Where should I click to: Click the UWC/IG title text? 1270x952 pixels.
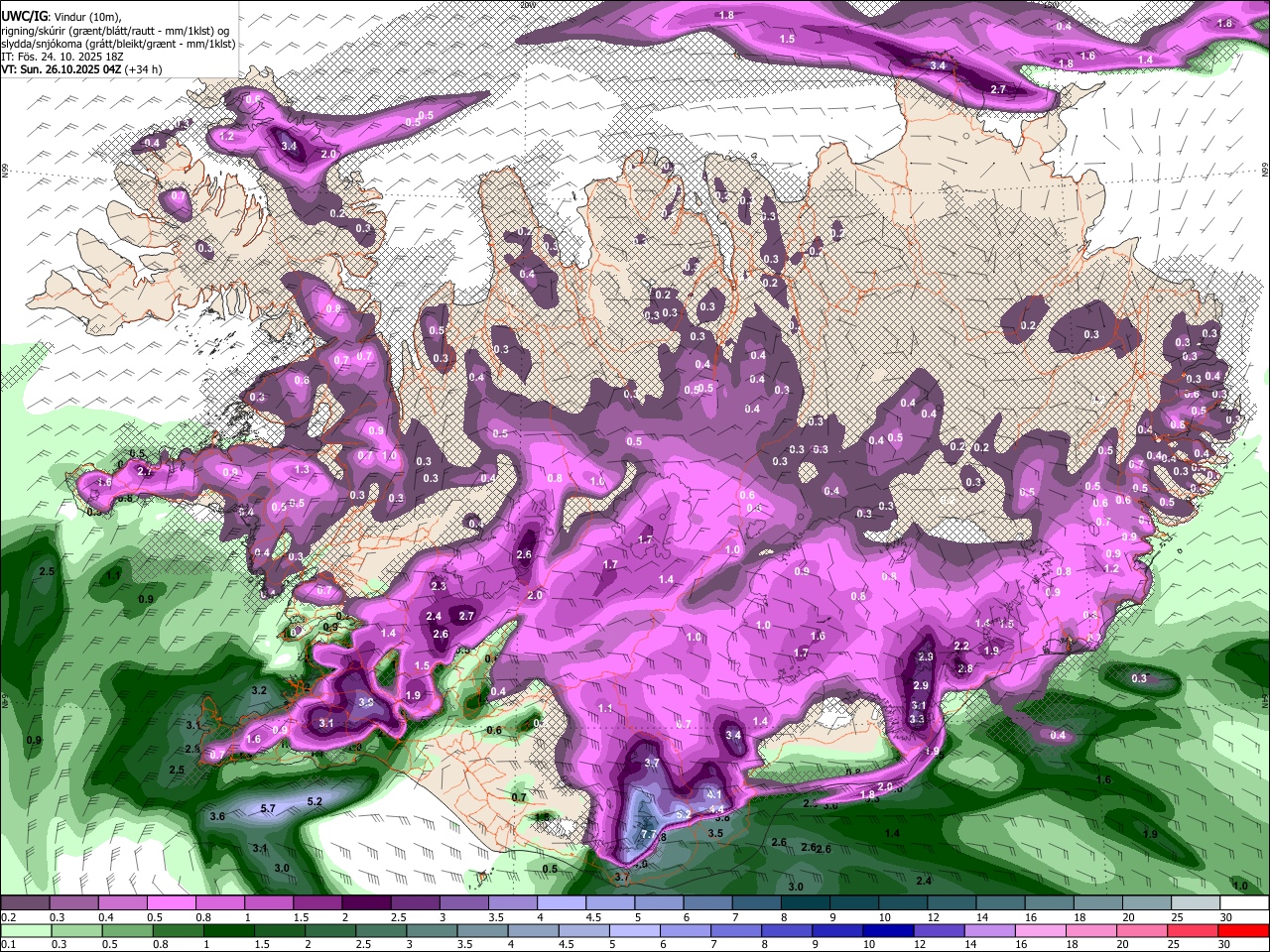pyautogui.click(x=23, y=15)
